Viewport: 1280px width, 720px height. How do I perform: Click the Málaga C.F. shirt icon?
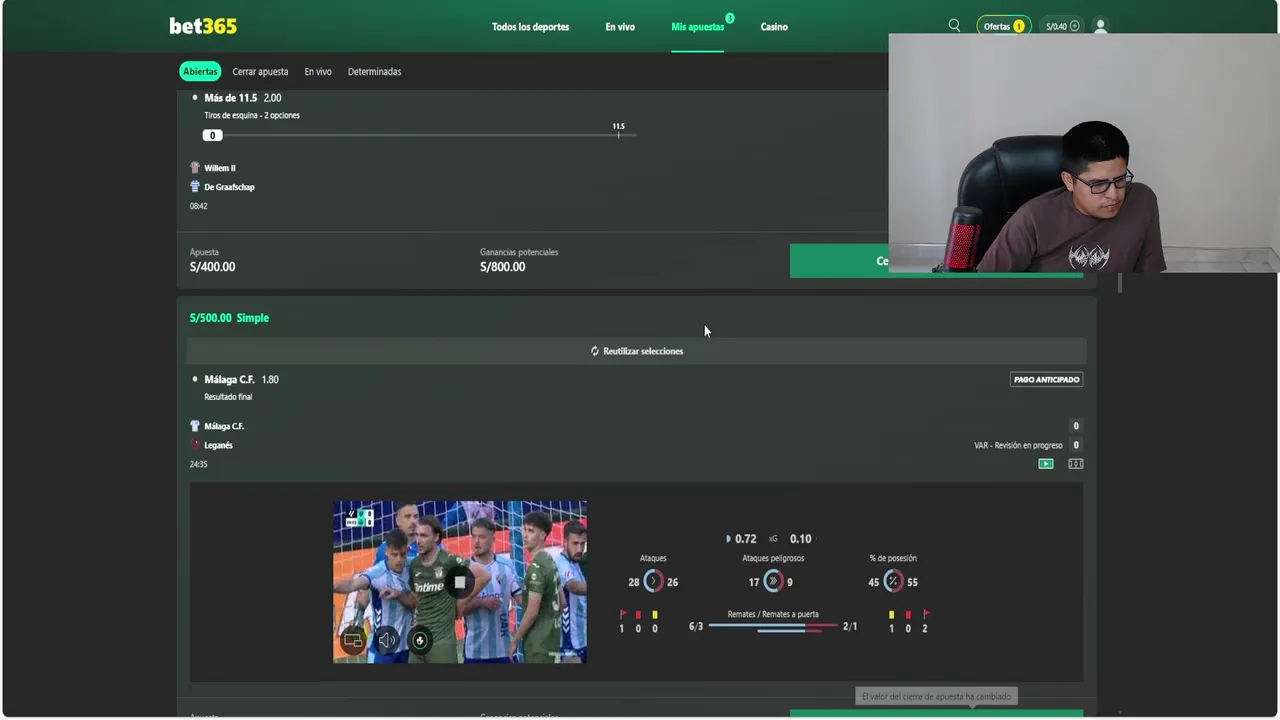(x=195, y=426)
